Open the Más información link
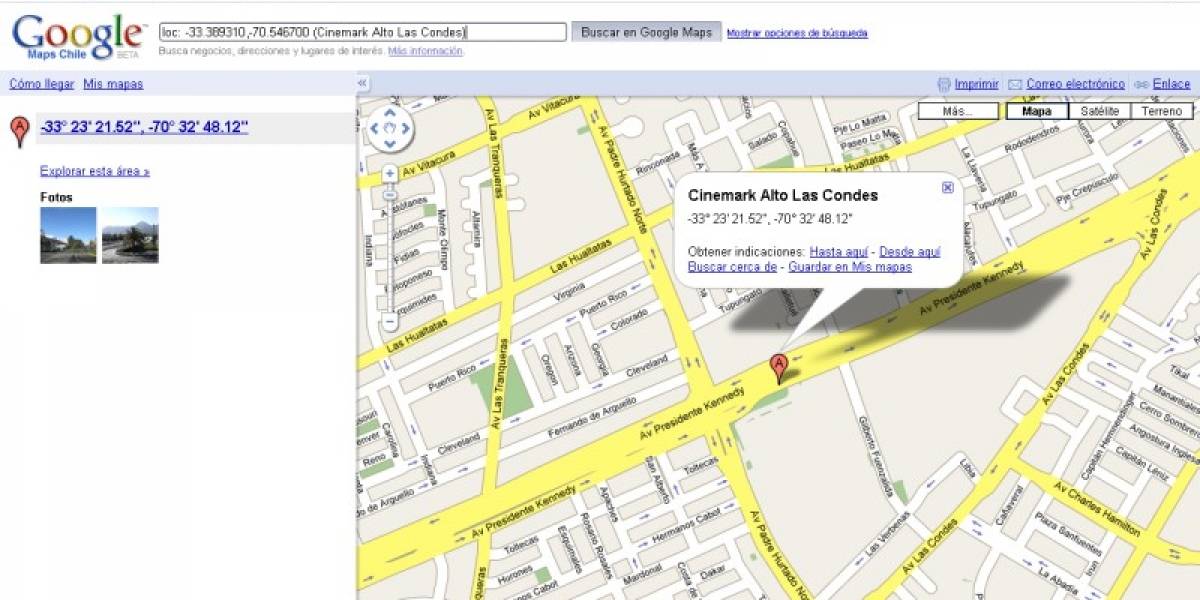 pos(425,50)
